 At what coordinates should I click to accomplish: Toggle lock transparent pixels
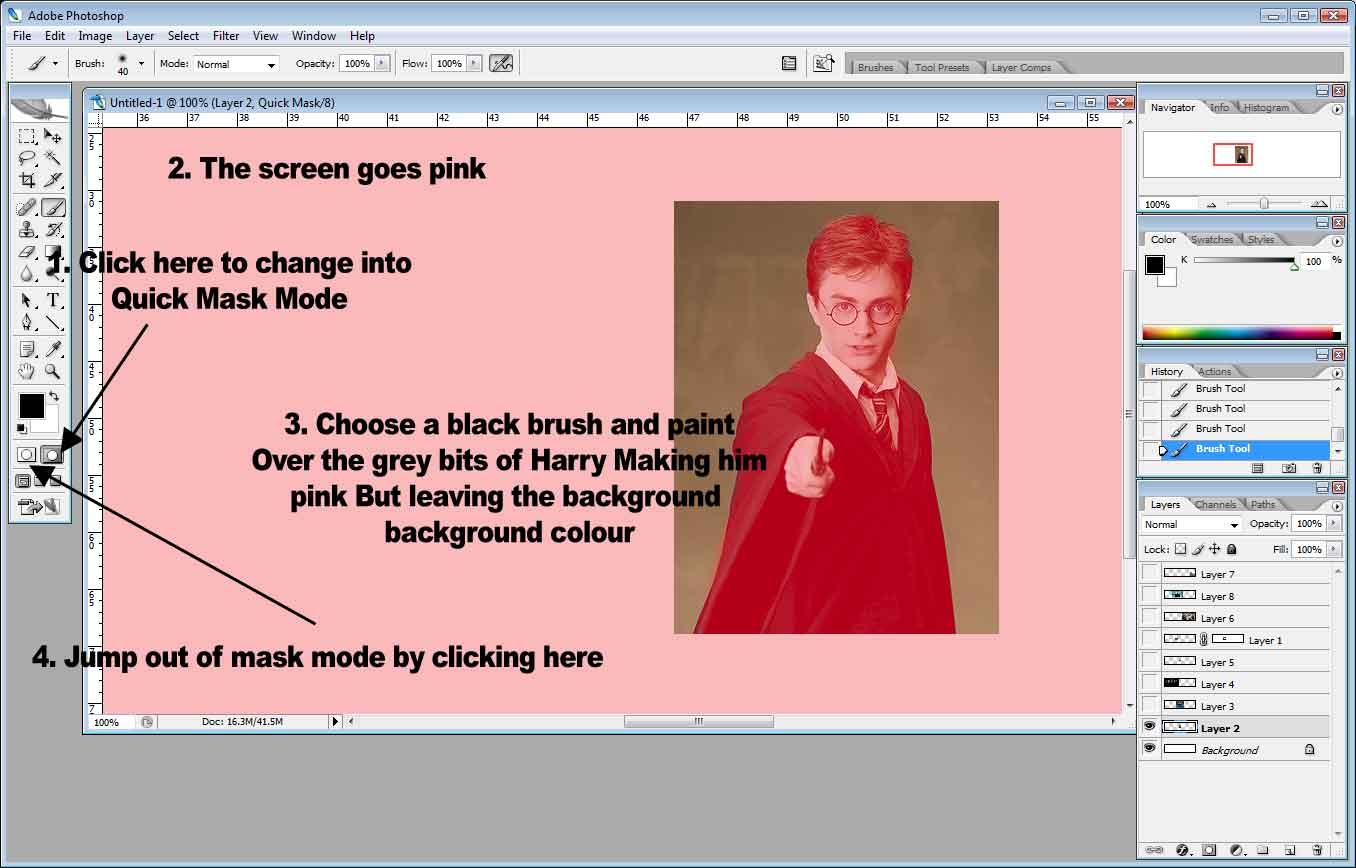[x=1180, y=549]
